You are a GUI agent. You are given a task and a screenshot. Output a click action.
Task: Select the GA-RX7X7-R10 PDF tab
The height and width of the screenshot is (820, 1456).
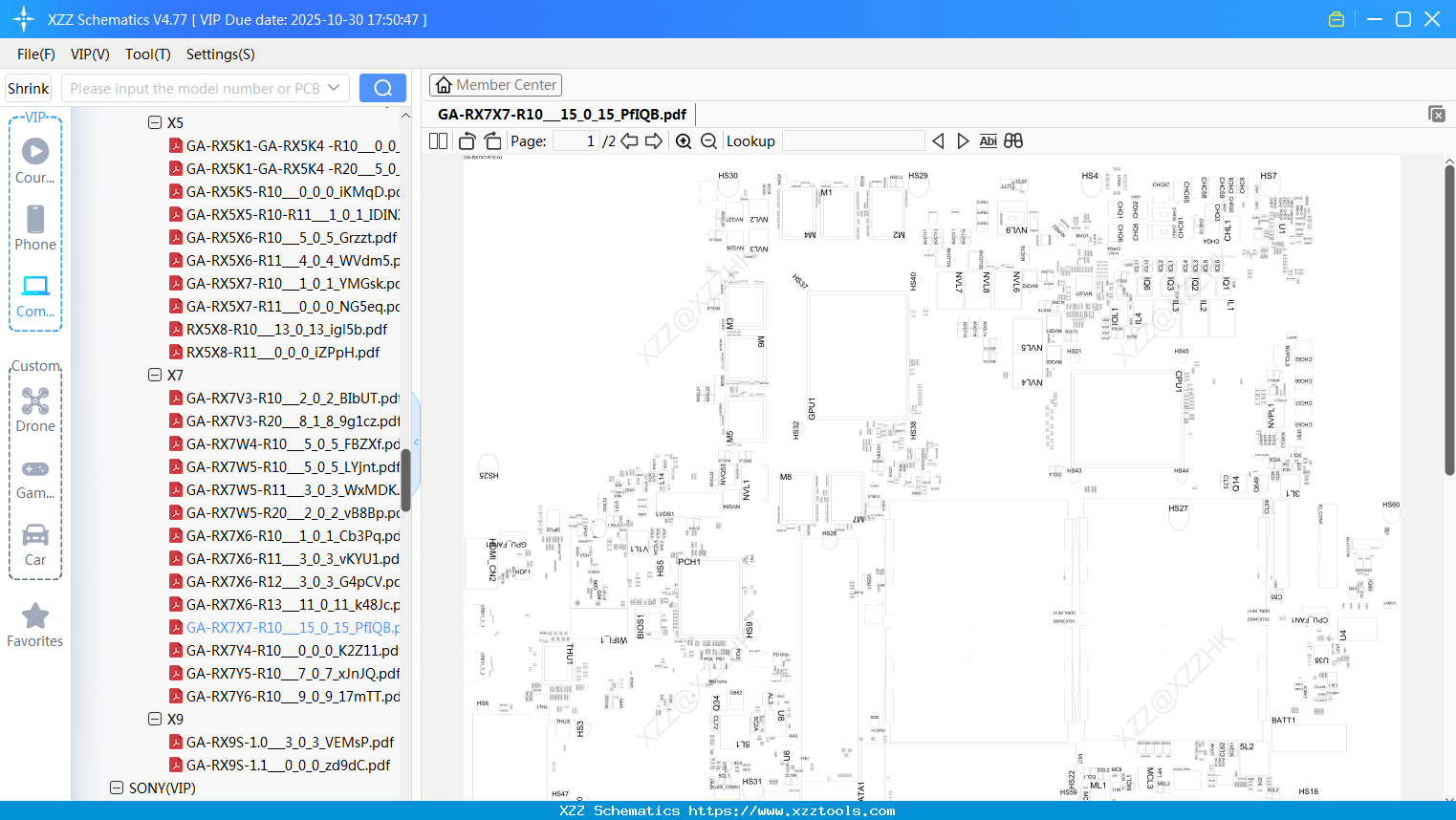click(x=562, y=115)
